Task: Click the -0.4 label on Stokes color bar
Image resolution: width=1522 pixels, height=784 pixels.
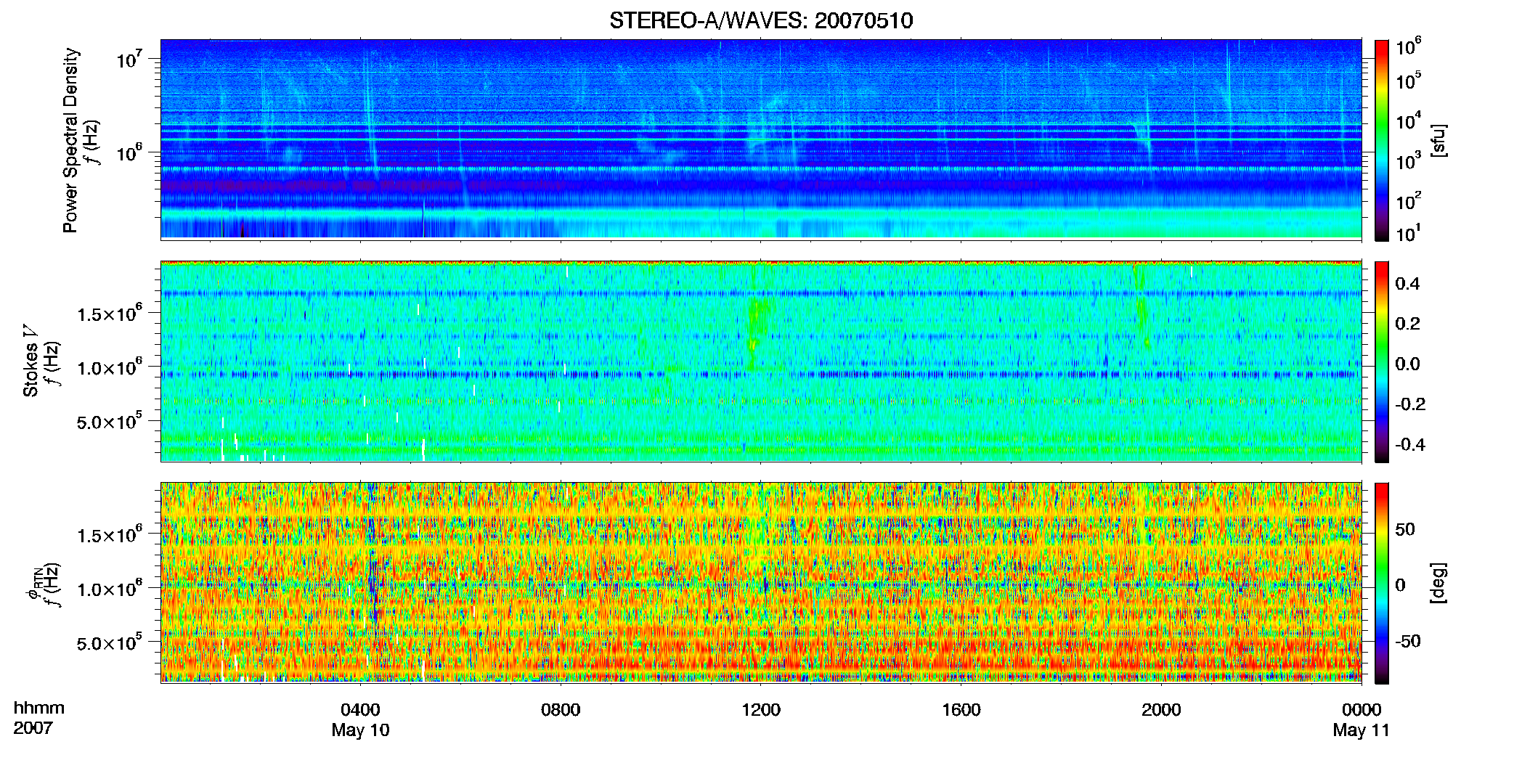Action: [x=1410, y=445]
